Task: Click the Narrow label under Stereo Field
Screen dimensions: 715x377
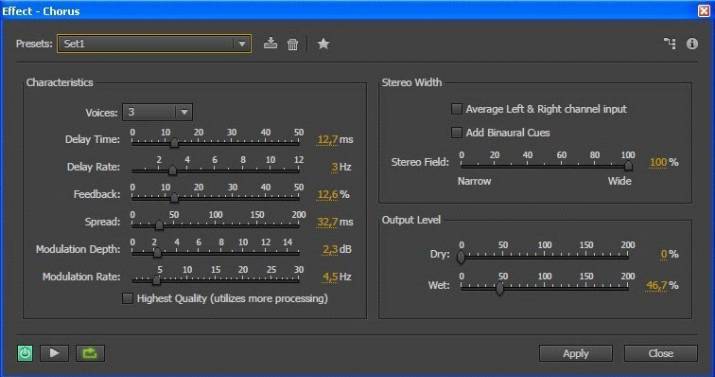Action: point(474,181)
